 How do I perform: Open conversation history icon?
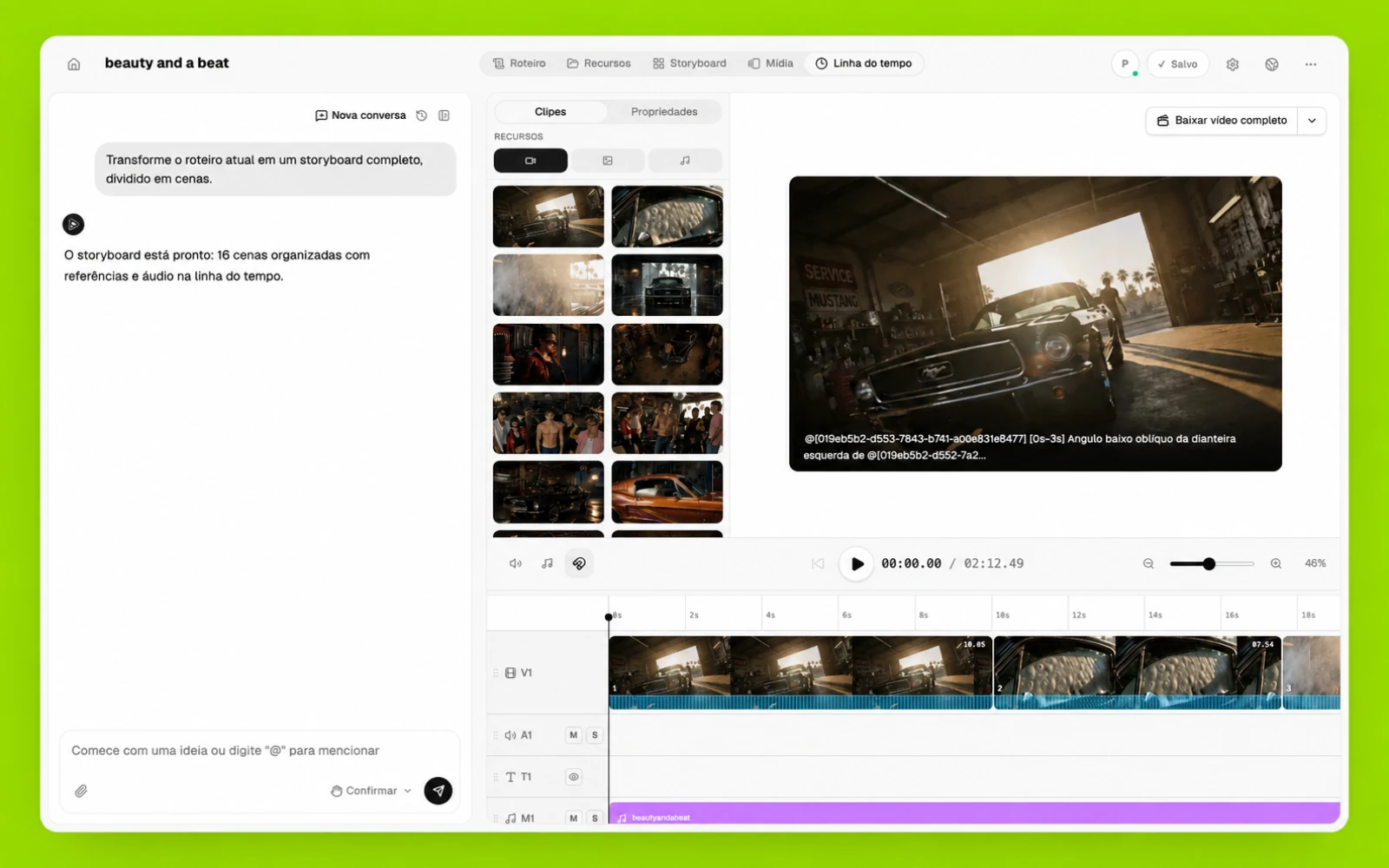[x=422, y=115]
